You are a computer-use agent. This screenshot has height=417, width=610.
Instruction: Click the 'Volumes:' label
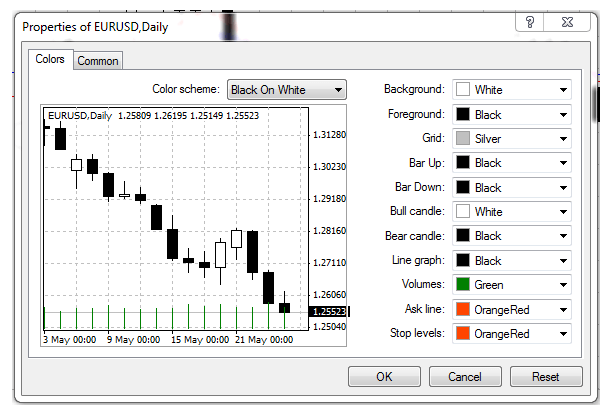pos(423,284)
